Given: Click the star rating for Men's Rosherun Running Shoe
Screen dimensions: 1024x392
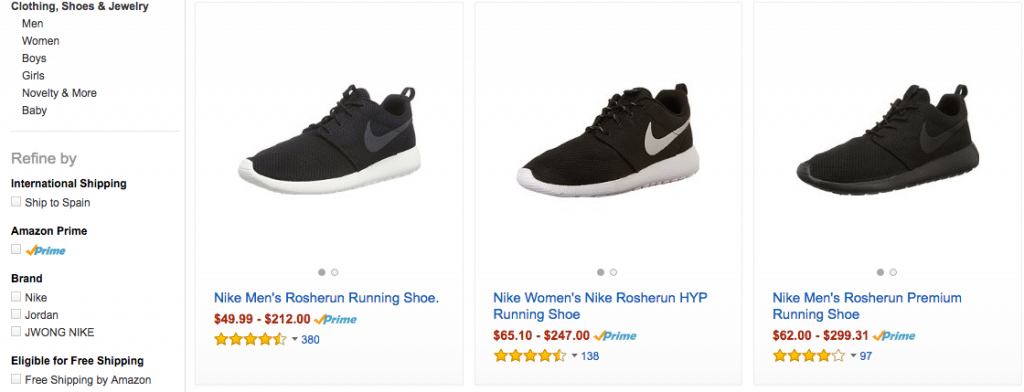Looking at the screenshot, I should (x=250, y=339).
